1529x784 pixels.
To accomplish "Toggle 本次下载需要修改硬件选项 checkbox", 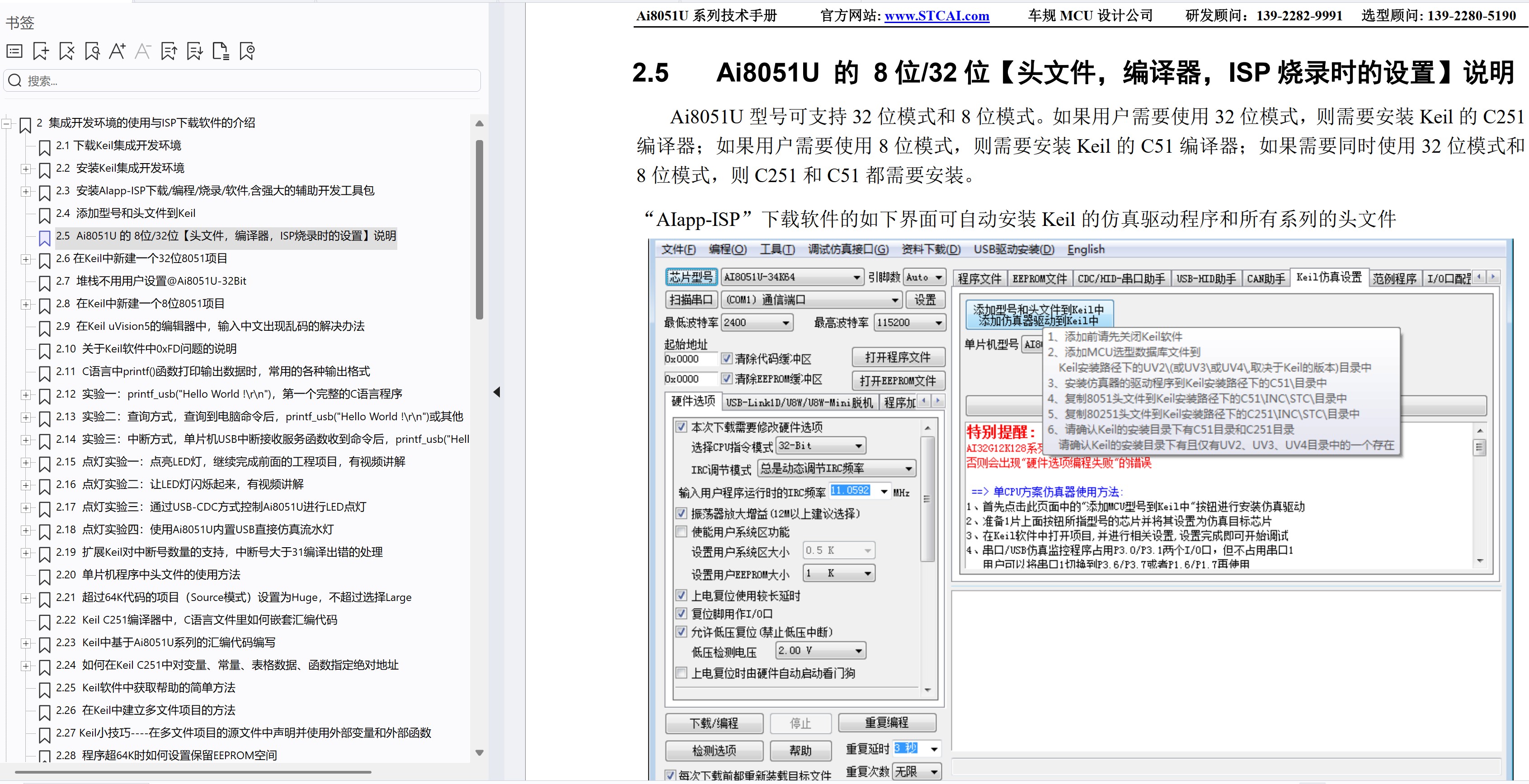I will 682,427.
